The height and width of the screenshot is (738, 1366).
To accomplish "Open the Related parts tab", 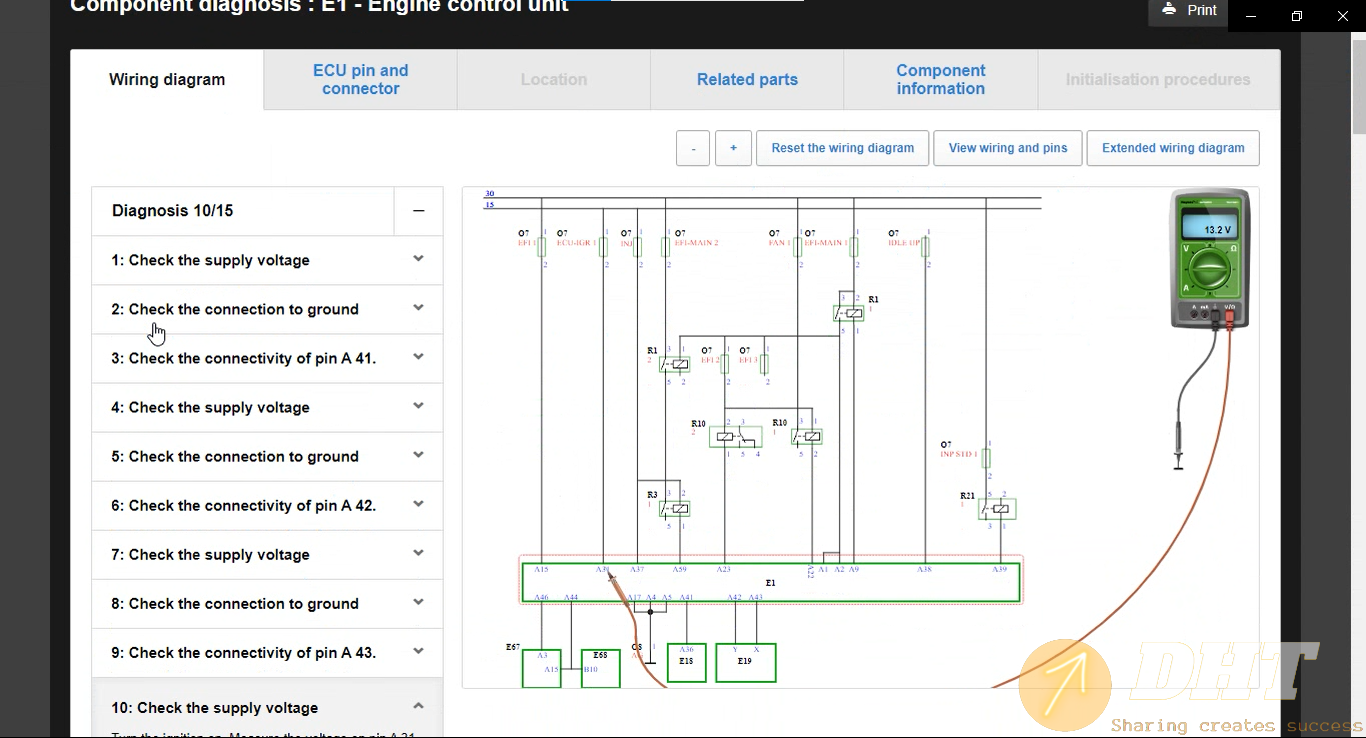I will (747, 80).
